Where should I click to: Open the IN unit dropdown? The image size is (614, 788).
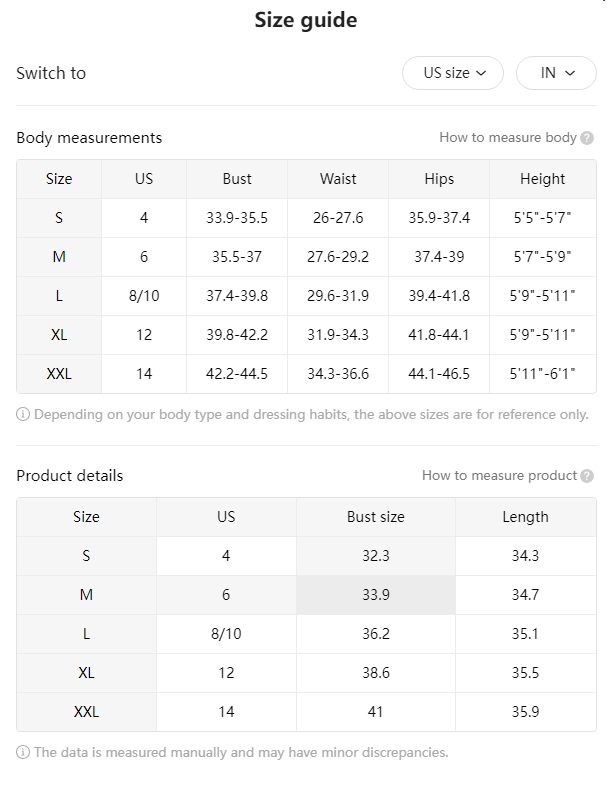[556, 73]
